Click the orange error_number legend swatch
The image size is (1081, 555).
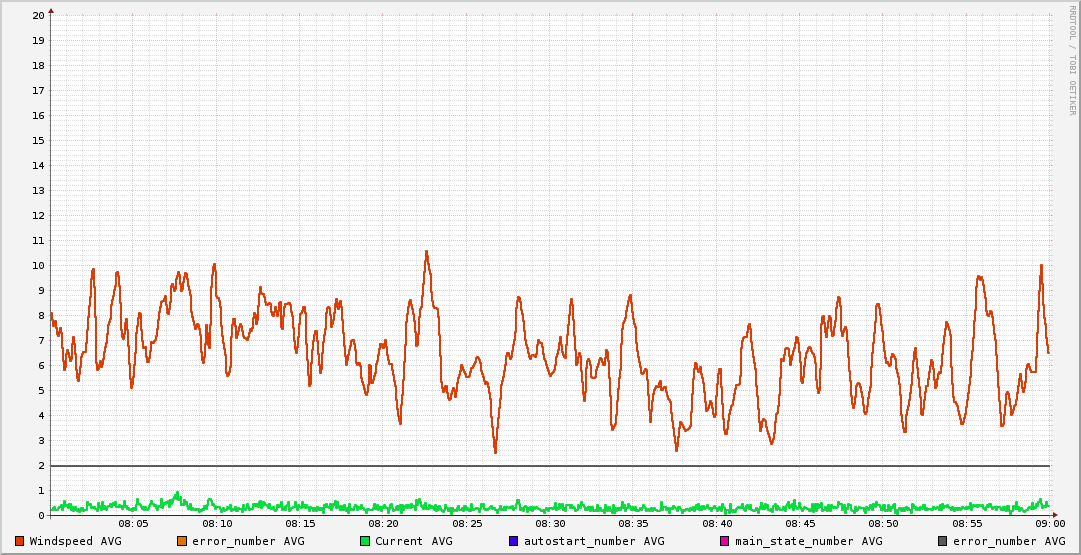(x=181, y=541)
